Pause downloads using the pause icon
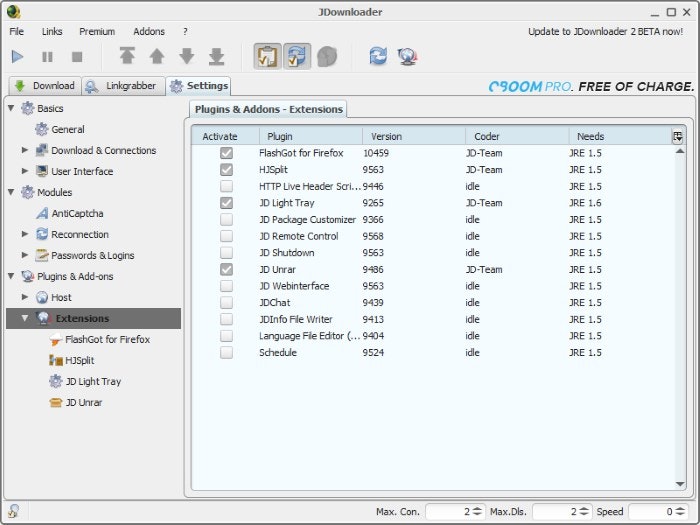Image resolution: width=700 pixels, height=525 pixels. coord(47,57)
